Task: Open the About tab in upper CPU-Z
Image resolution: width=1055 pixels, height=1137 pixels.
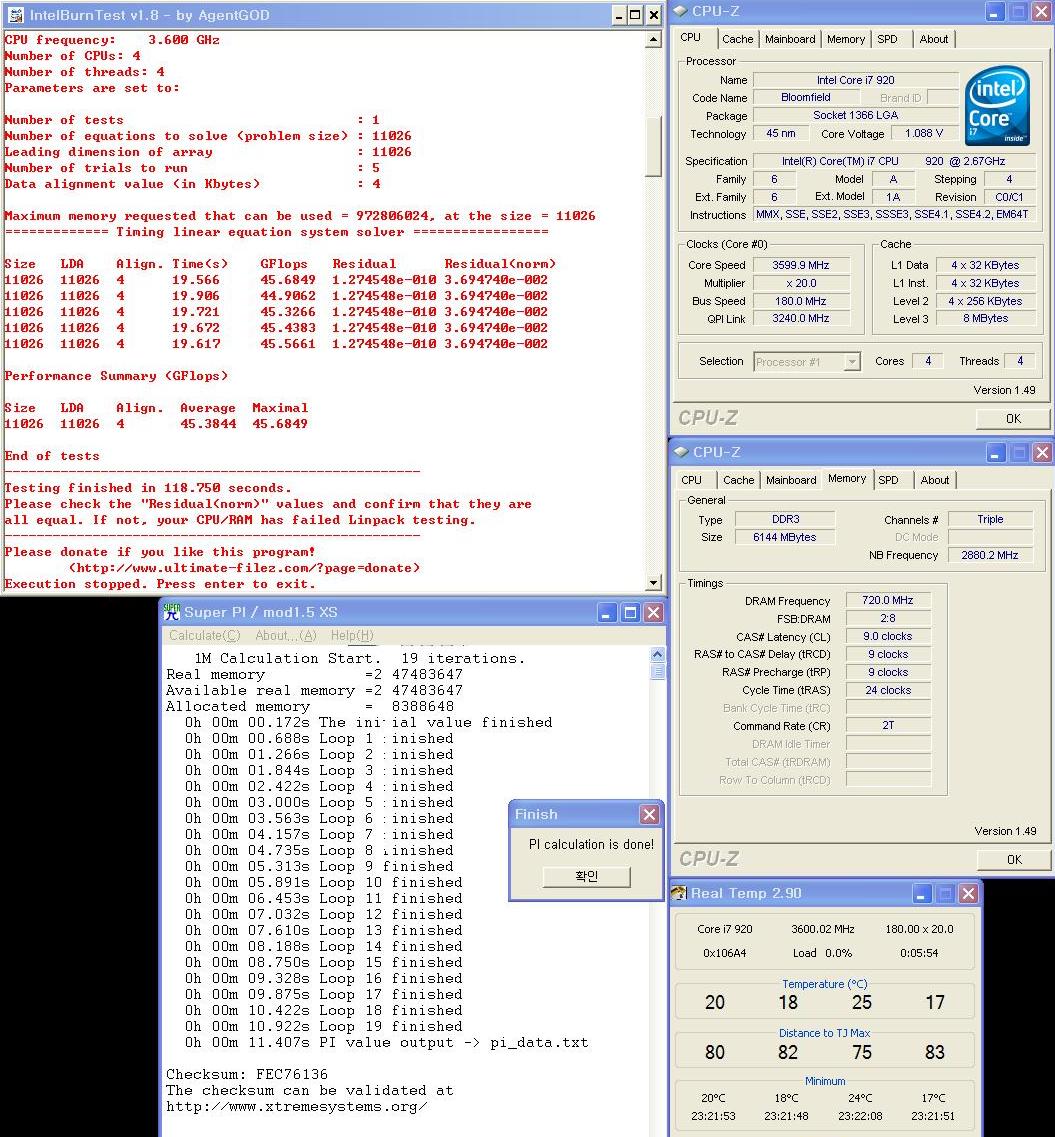Action: tap(934, 39)
